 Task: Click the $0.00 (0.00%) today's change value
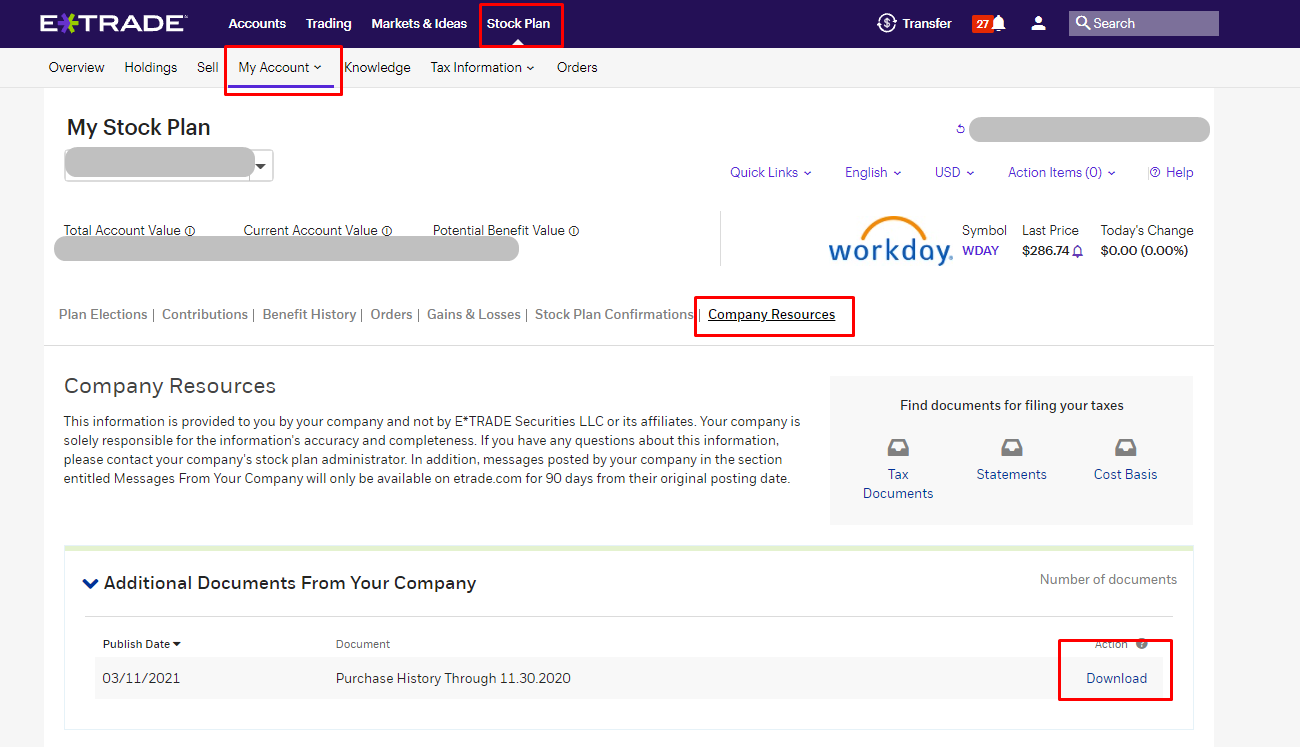[1144, 251]
